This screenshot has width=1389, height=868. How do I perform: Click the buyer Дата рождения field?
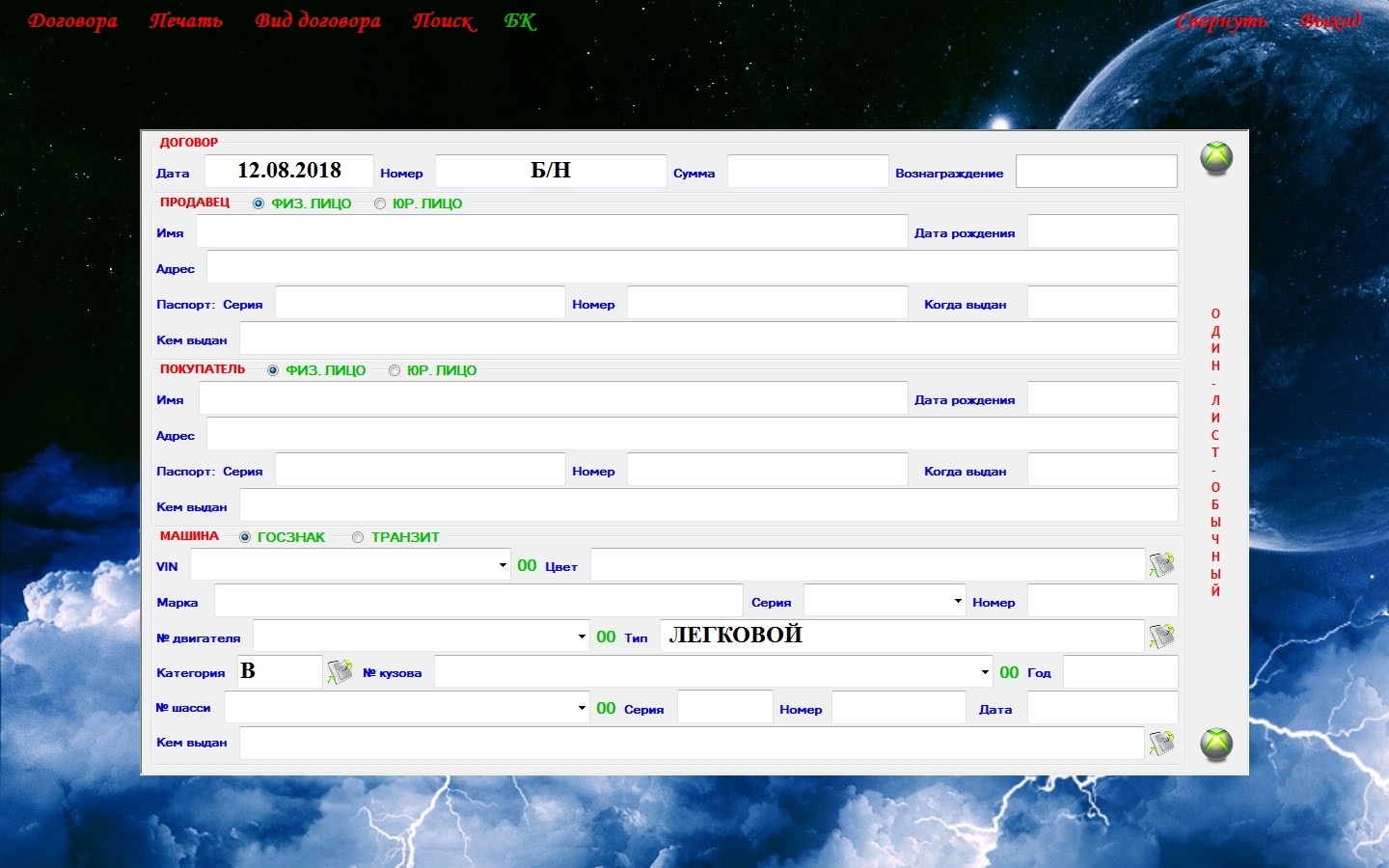click(1103, 398)
